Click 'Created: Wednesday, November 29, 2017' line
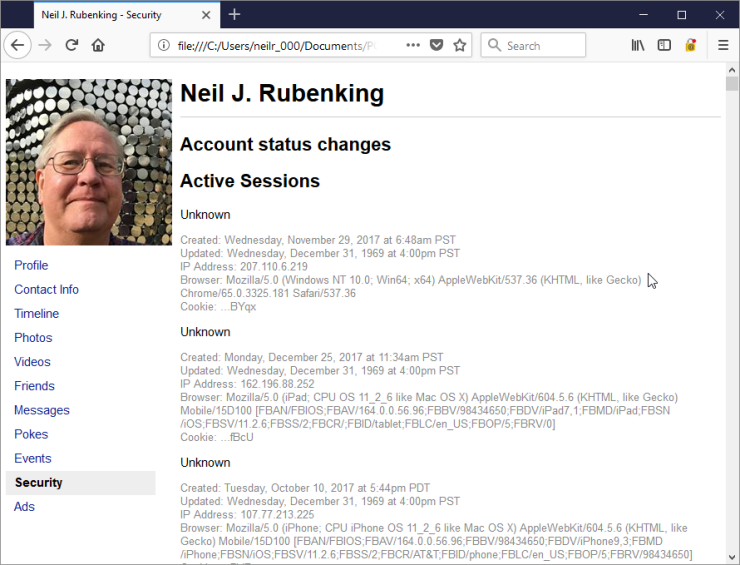Viewport: 740px width, 565px height. click(x=318, y=240)
